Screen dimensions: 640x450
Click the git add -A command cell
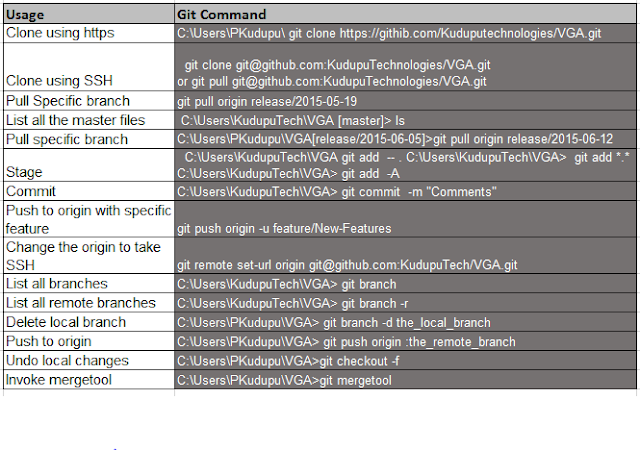point(405,165)
